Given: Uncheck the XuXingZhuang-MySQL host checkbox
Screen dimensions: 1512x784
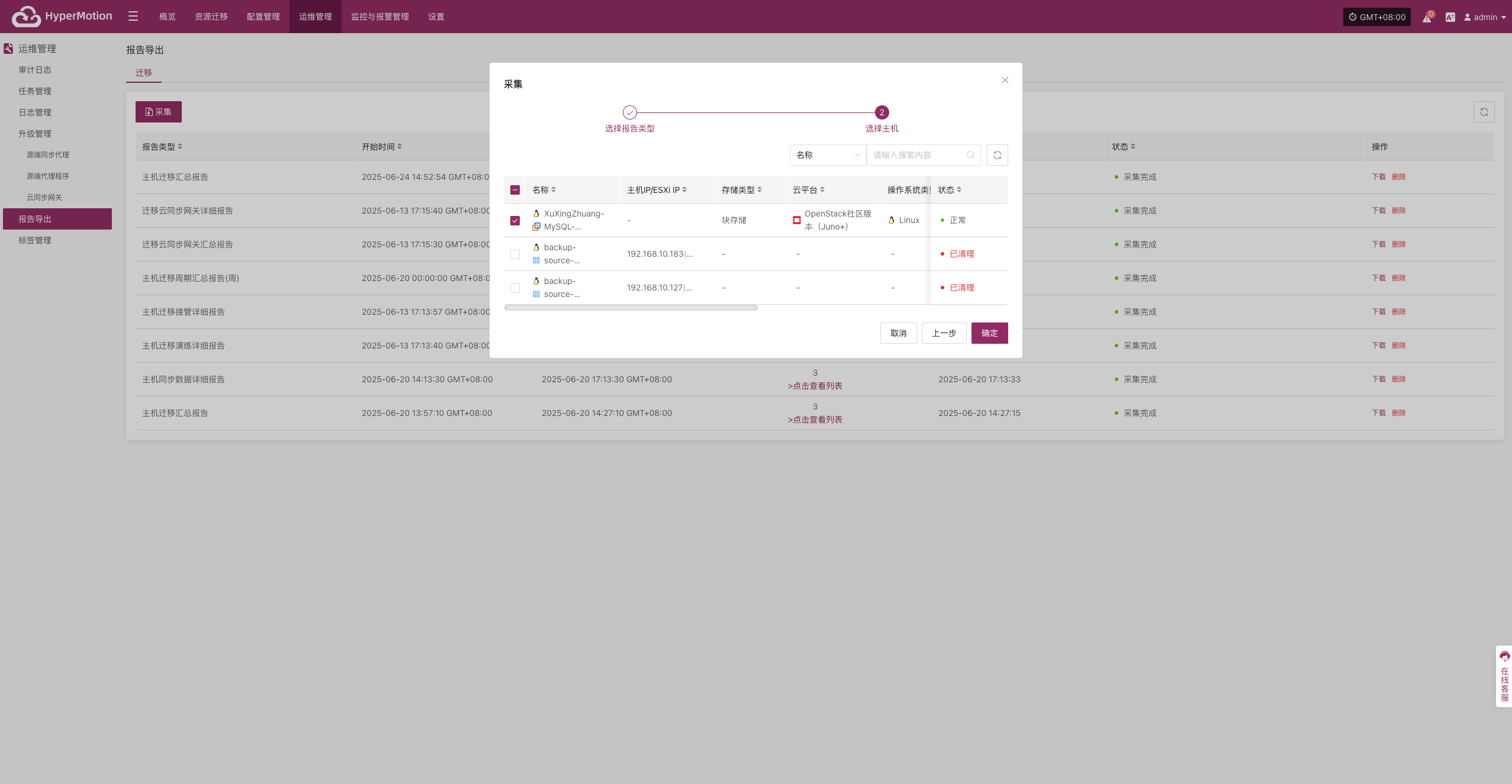Looking at the screenshot, I should point(515,220).
